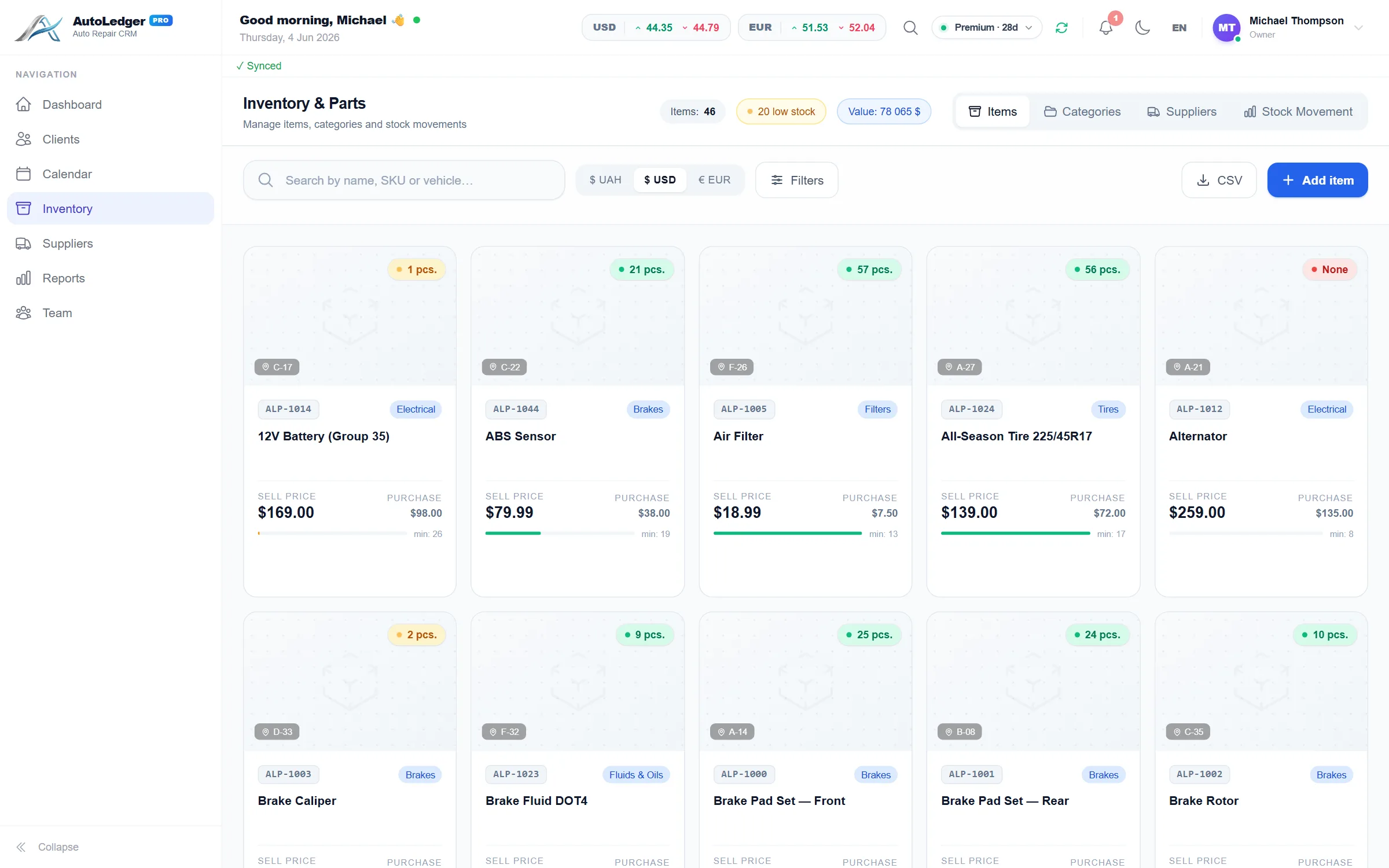Click the Dashboard home icon in sidebar

(23, 105)
